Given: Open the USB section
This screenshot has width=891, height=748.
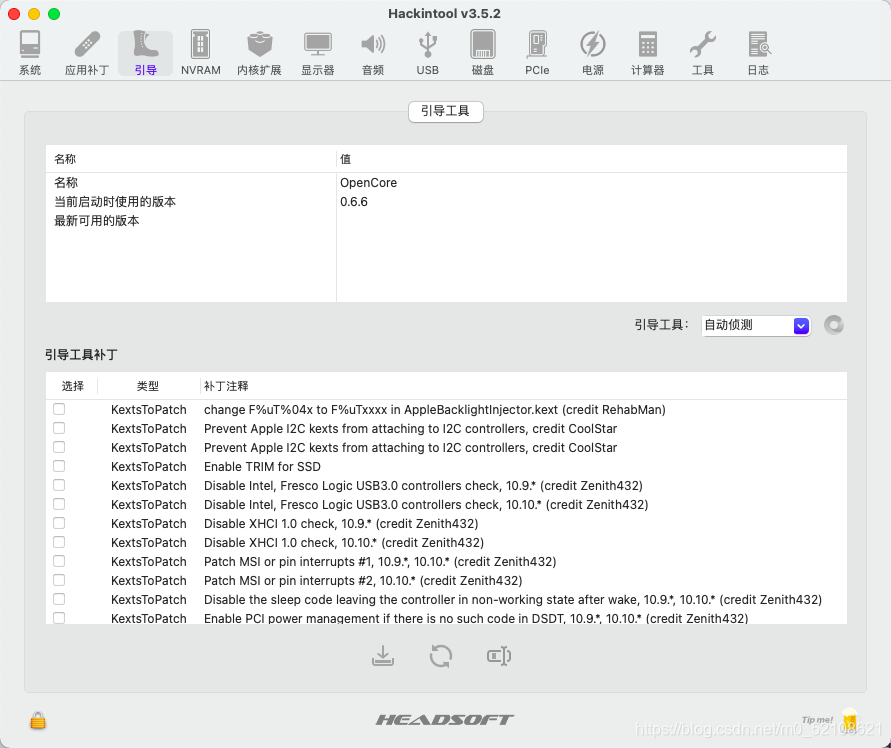Looking at the screenshot, I should point(427,53).
